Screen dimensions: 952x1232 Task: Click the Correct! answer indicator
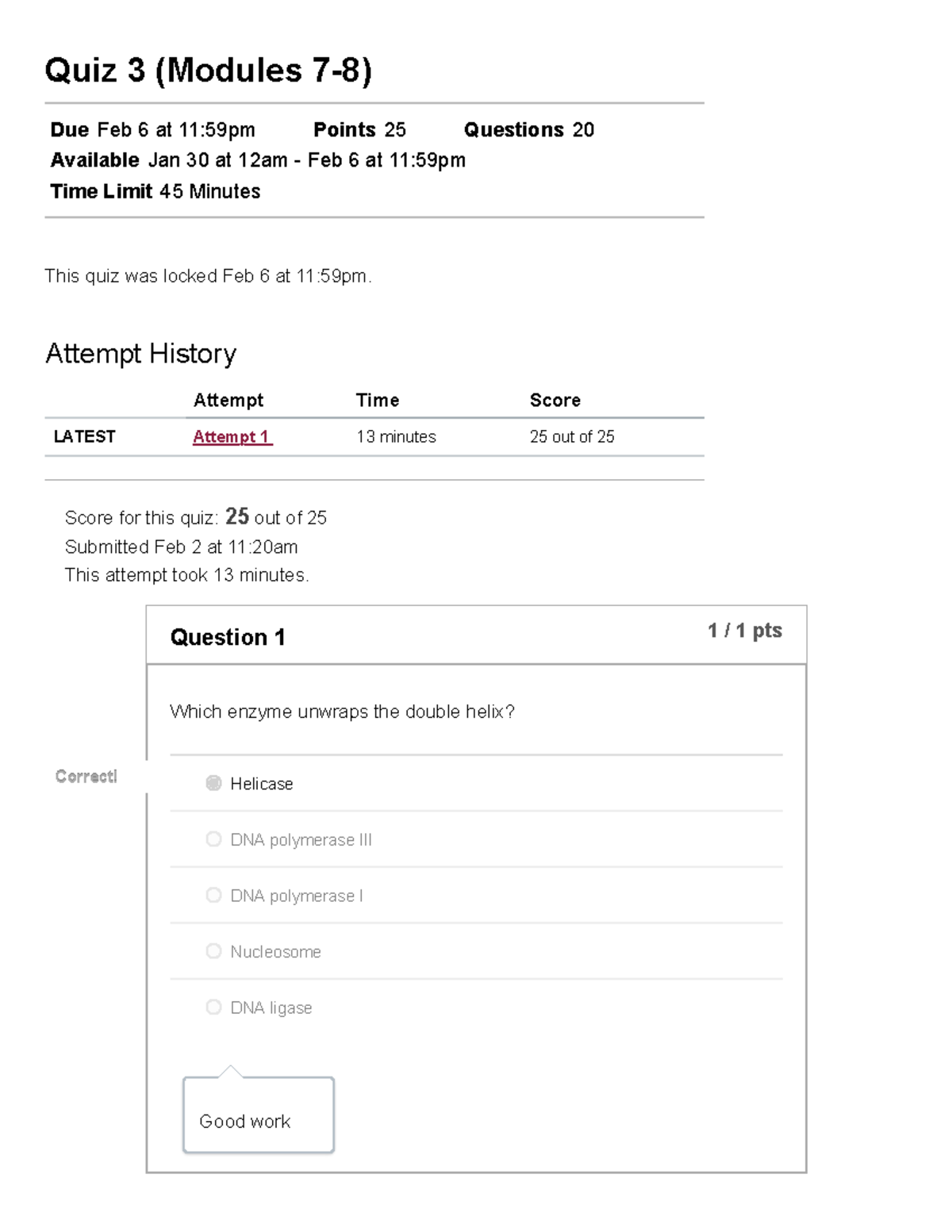[86, 777]
